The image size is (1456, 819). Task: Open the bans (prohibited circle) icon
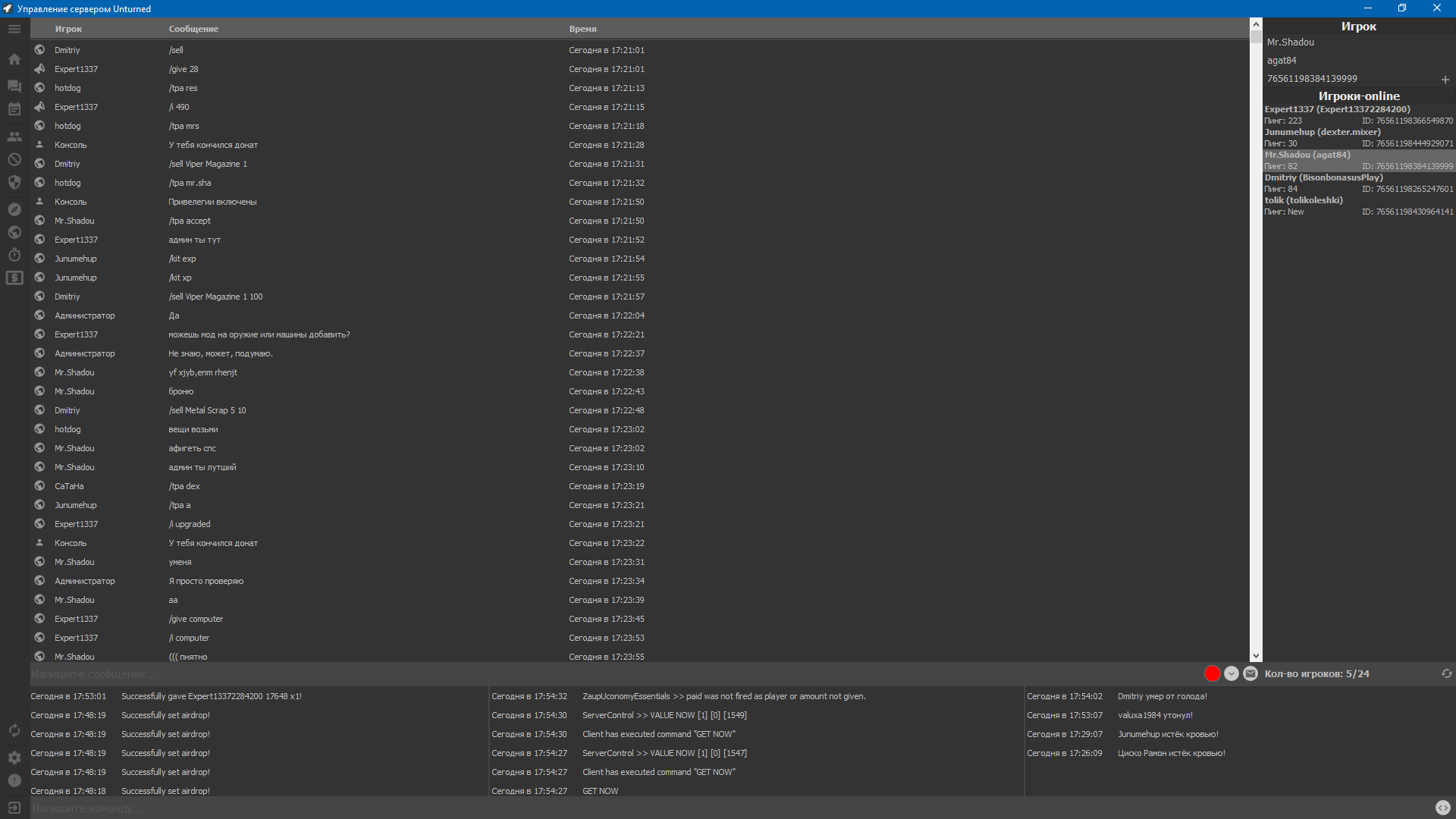point(14,159)
